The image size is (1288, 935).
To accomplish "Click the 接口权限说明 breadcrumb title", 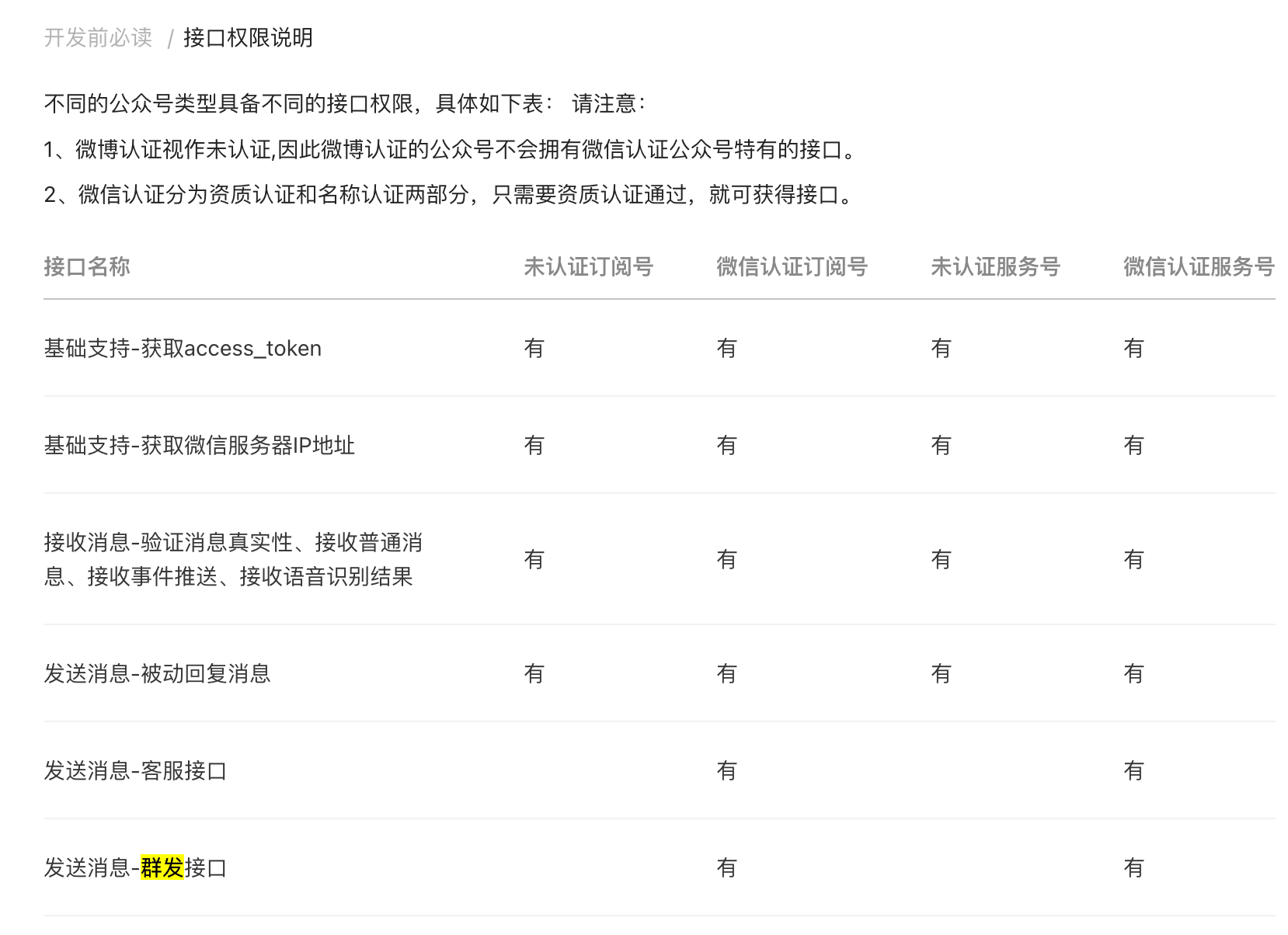I will [248, 37].
